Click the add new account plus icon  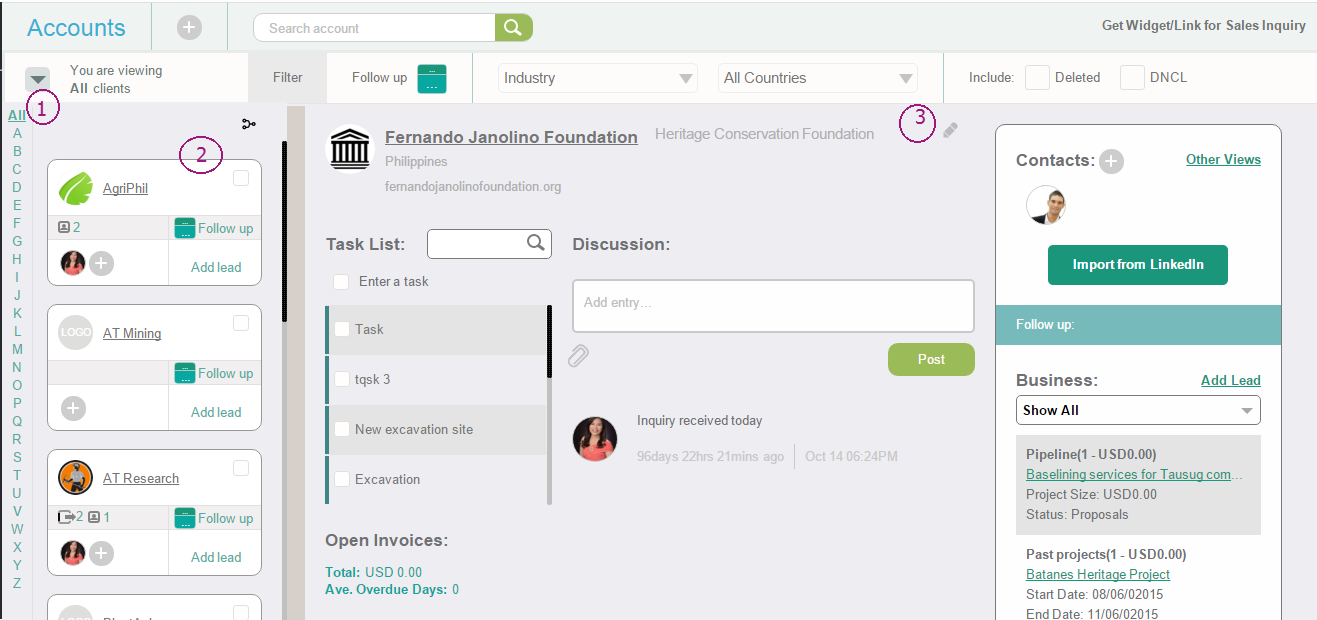(x=189, y=28)
